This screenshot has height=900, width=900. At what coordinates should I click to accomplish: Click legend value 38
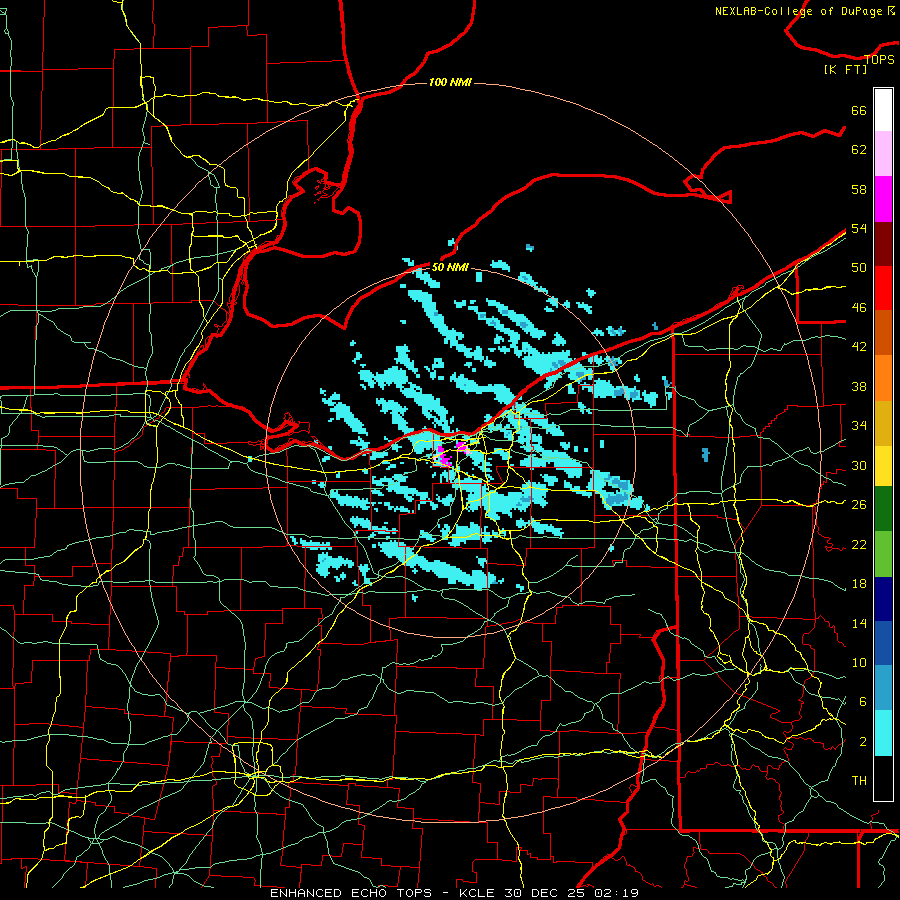coord(859,386)
